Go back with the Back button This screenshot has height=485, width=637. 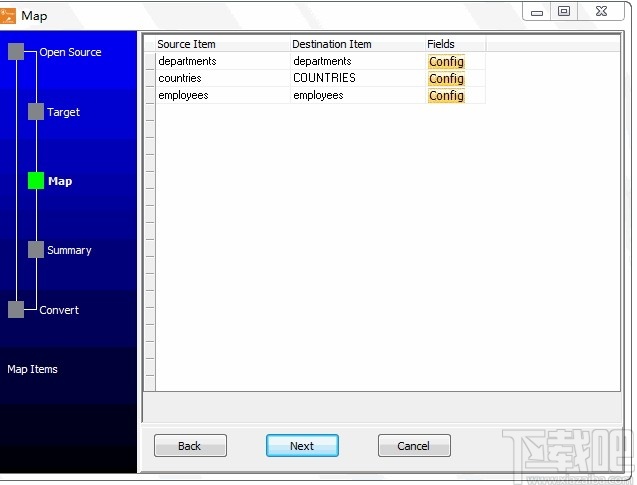click(190, 446)
